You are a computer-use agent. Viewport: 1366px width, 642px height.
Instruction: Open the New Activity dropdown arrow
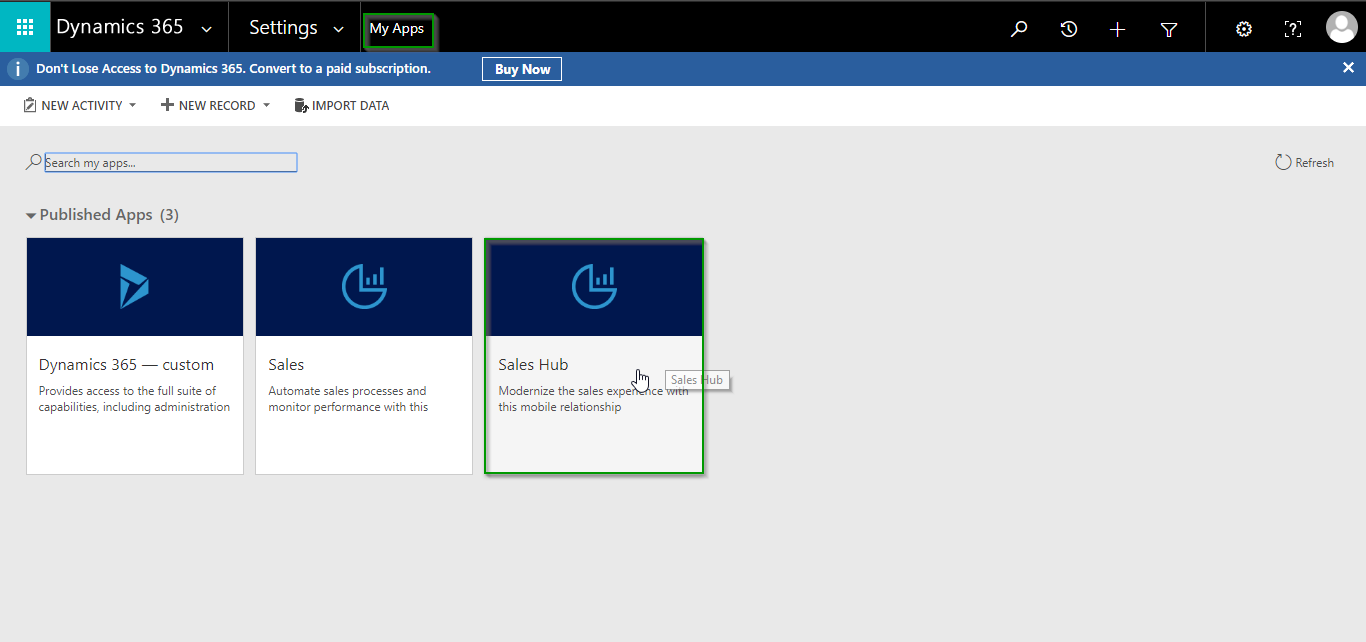pos(132,105)
